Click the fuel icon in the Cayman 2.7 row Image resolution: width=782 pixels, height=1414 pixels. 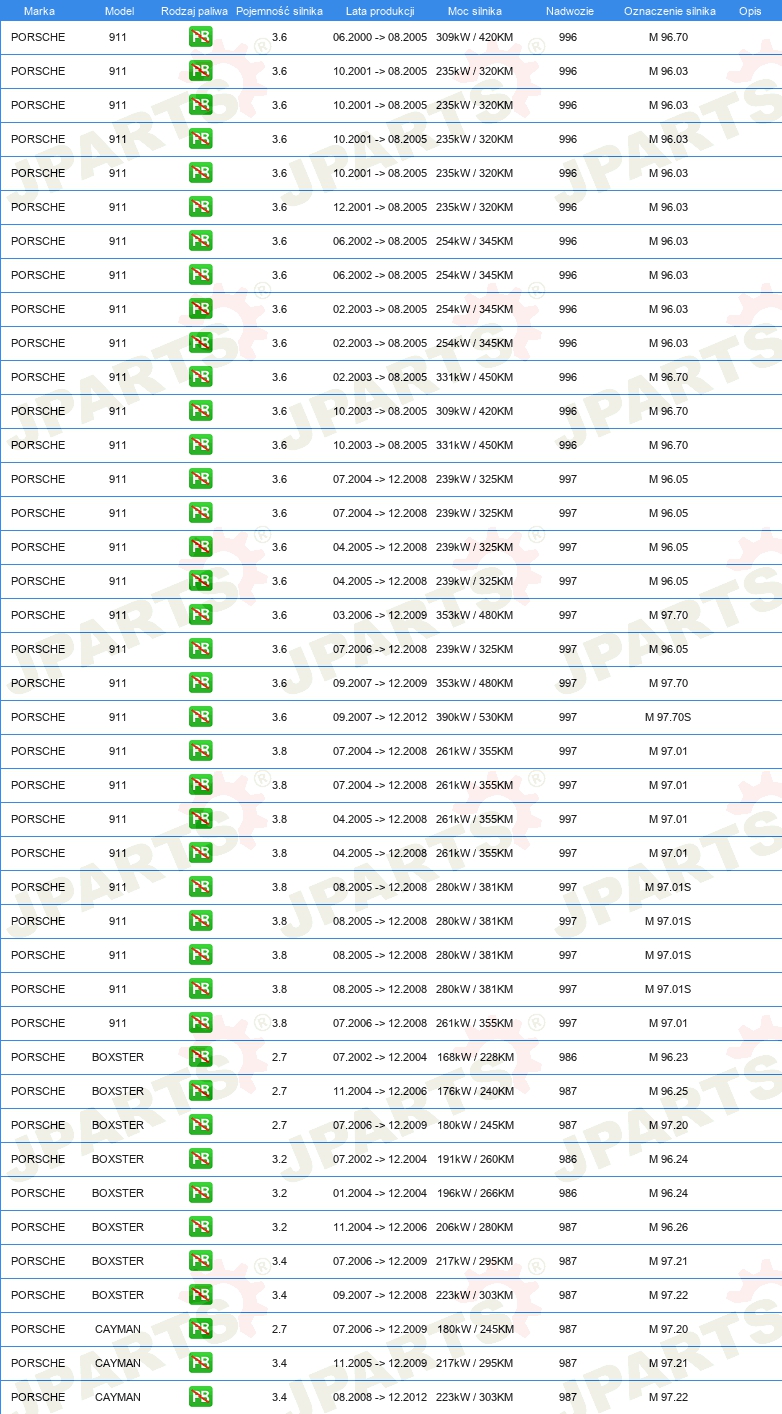200,1330
